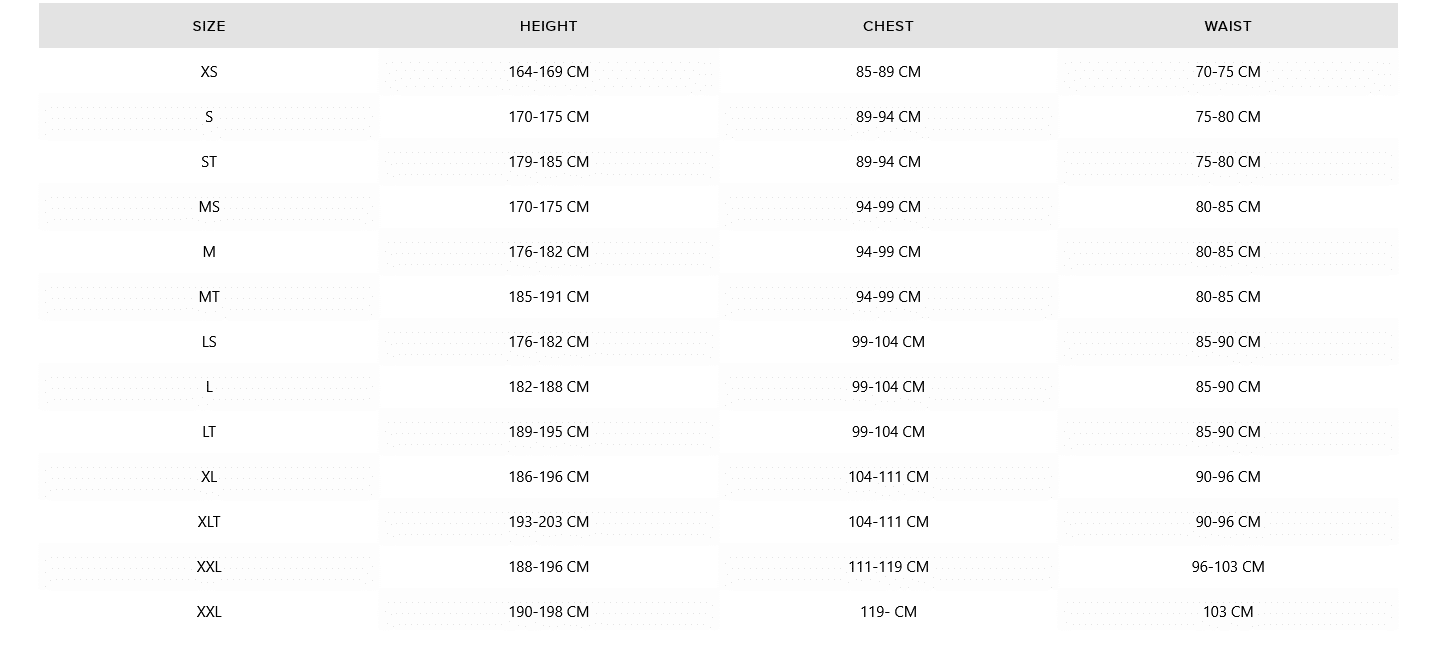This screenshot has width=1438, height=667.
Task: Click the HEIGHT column header
Action: [548, 26]
